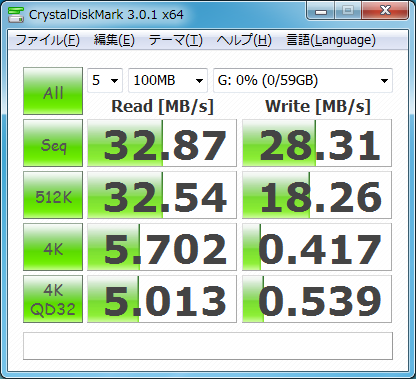The width and height of the screenshot is (416, 379).
Task: Open the 言語(Language) menu
Action: pos(331,40)
